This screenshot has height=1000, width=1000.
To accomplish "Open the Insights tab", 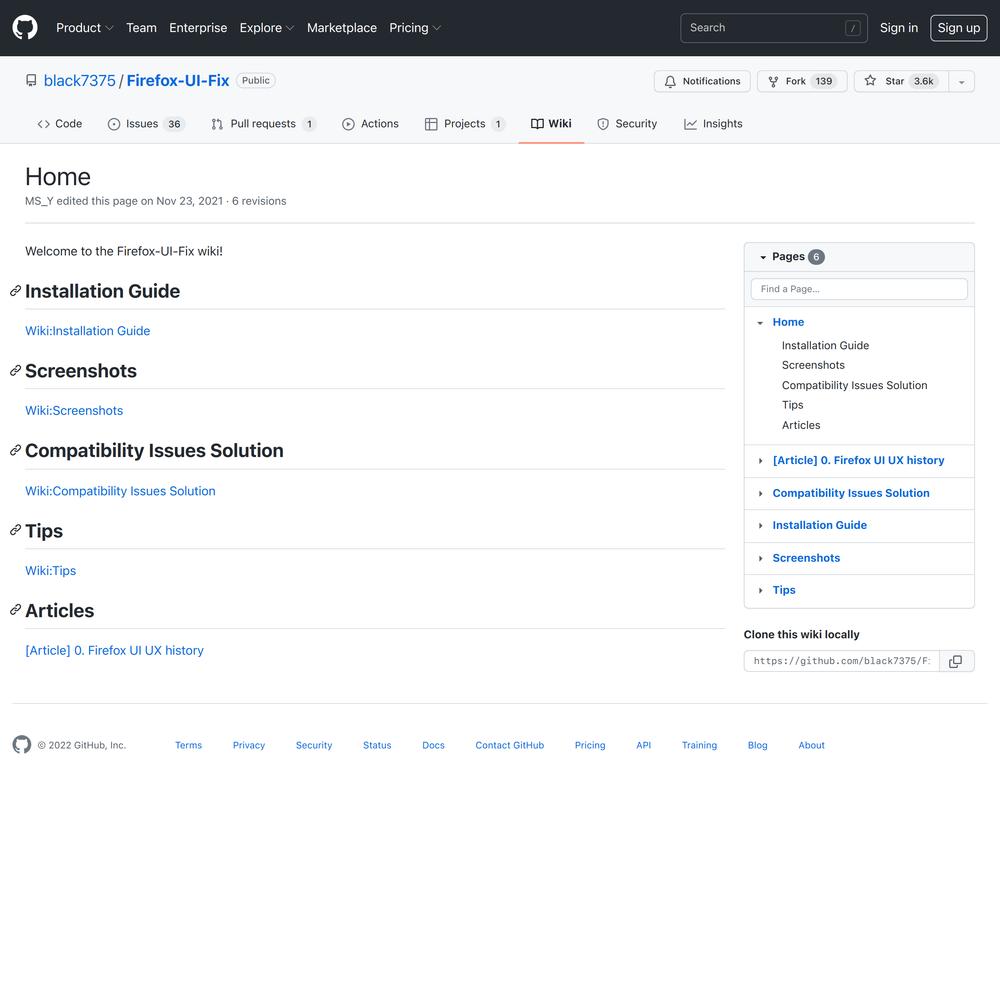I will click(x=713, y=124).
